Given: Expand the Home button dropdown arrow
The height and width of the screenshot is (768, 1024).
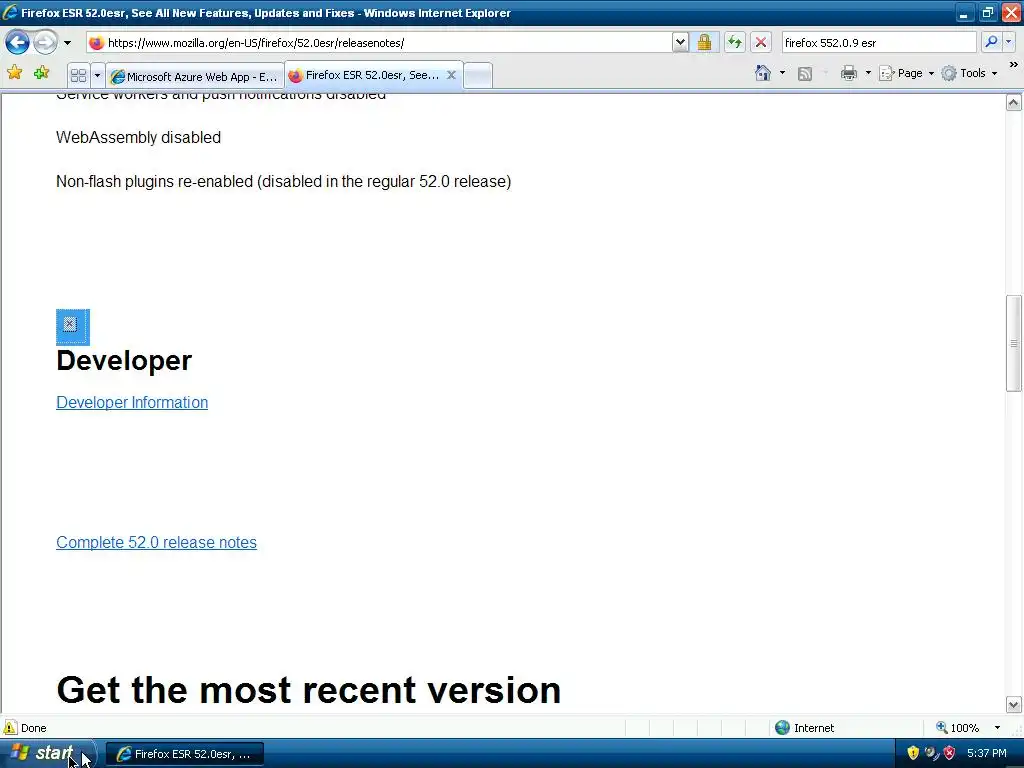Looking at the screenshot, I should pos(782,72).
